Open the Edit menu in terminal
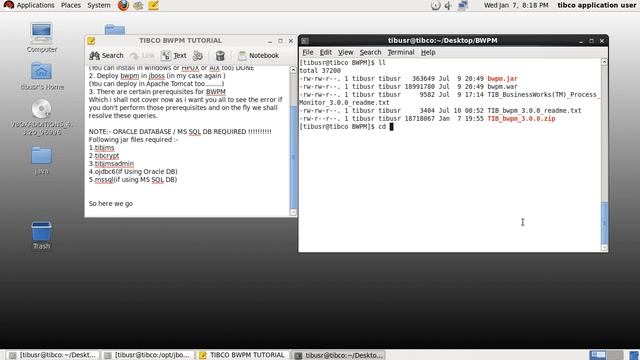The width and height of the screenshot is (640, 360). [x=325, y=52]
